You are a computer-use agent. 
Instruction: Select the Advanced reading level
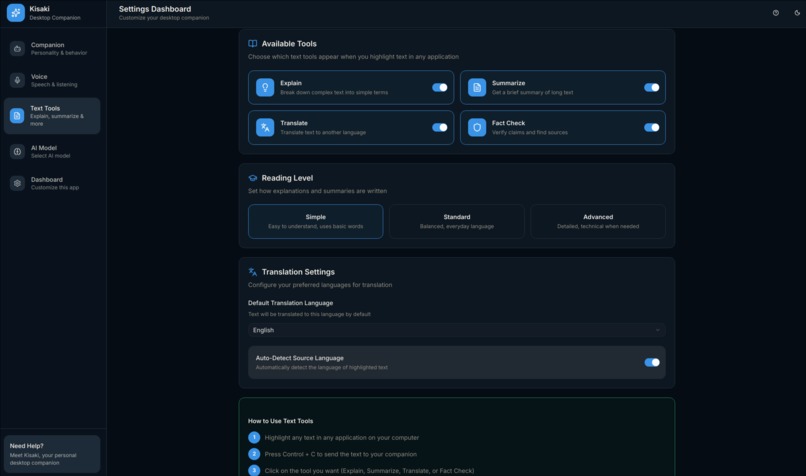point(598,222)
